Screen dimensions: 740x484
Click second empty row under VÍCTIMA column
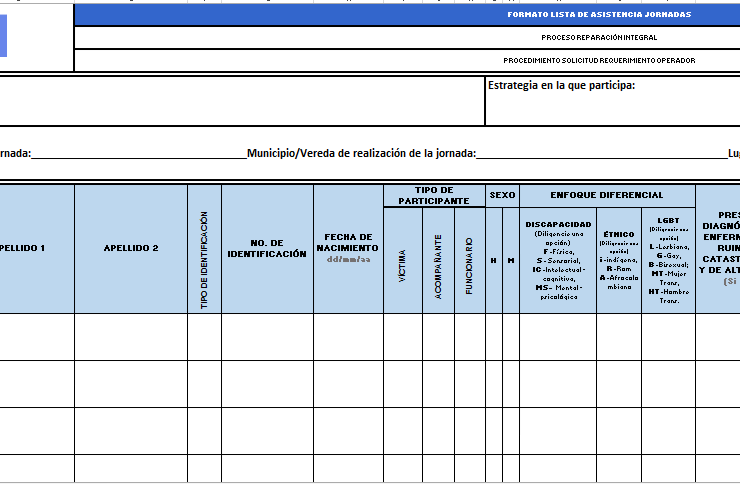pyautogui.click(x=403, y=384)
